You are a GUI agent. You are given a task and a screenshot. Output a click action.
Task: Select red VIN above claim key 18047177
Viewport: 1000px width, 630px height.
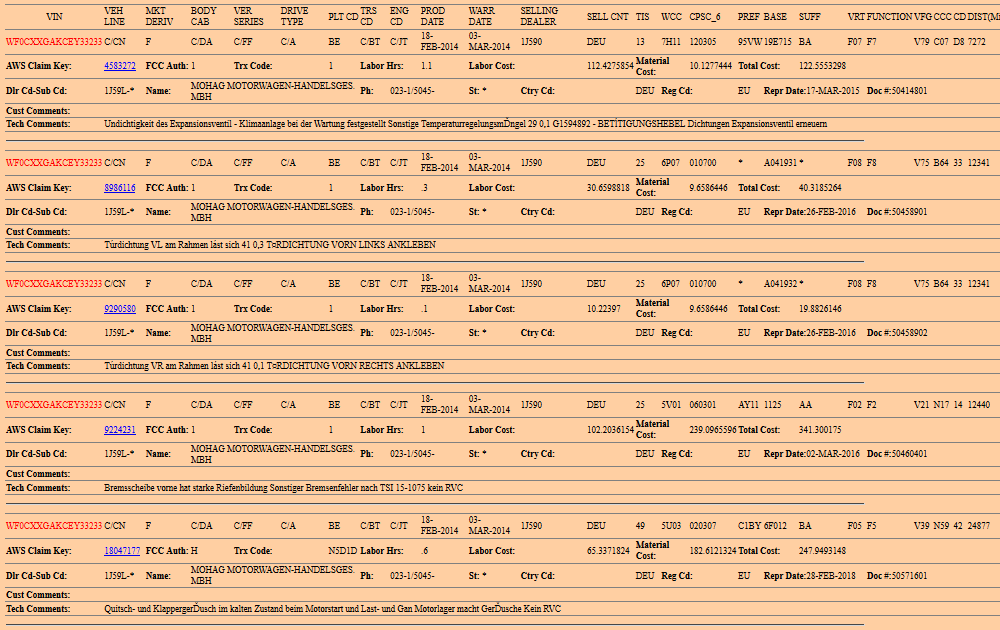tap(54, 525)
